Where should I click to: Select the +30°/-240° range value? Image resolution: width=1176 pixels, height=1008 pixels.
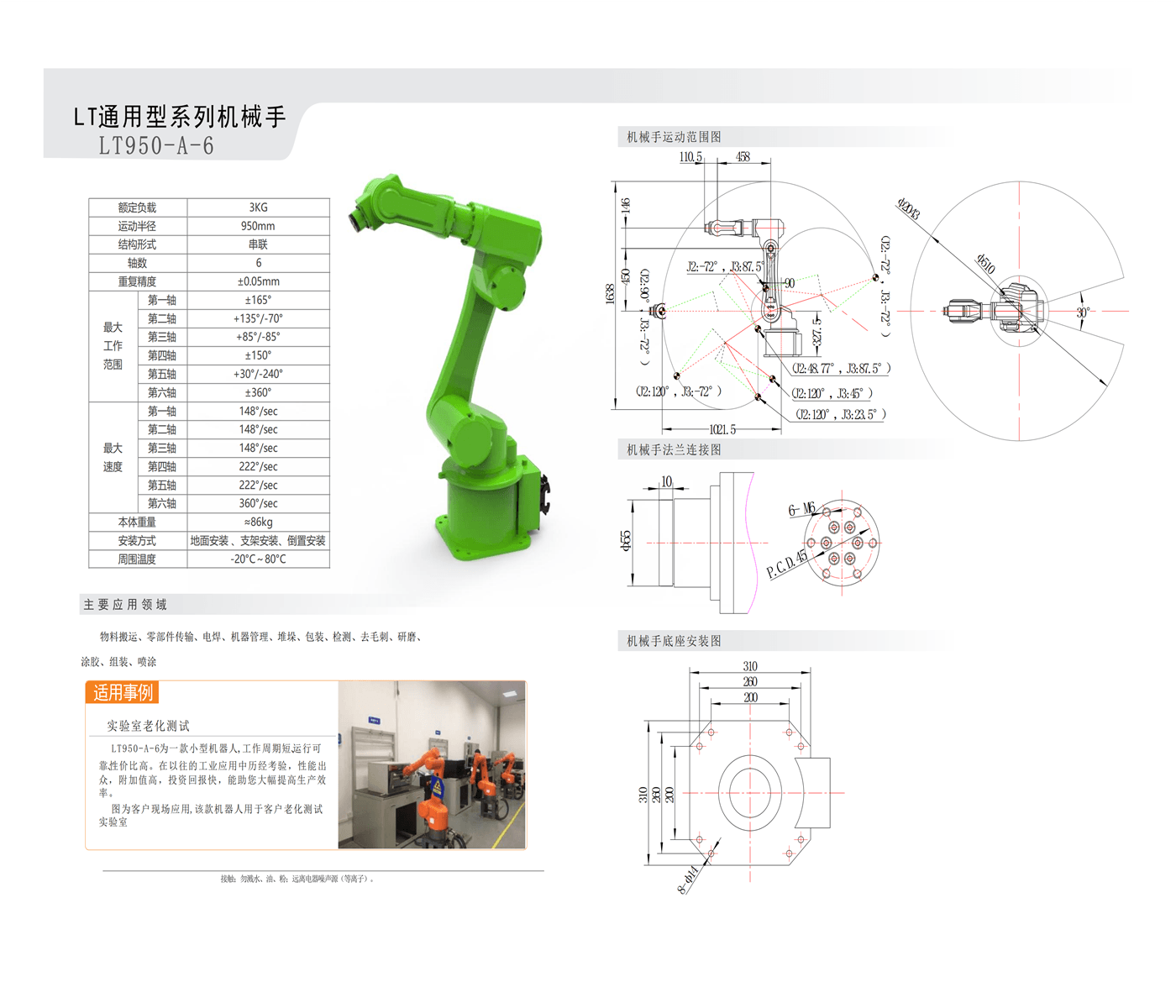[258, 374]
